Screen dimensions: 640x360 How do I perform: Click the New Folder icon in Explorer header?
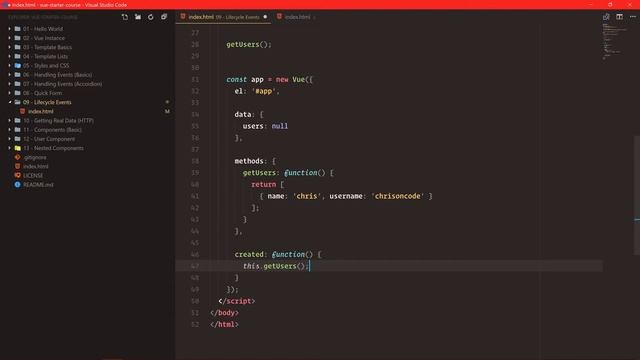138,17
